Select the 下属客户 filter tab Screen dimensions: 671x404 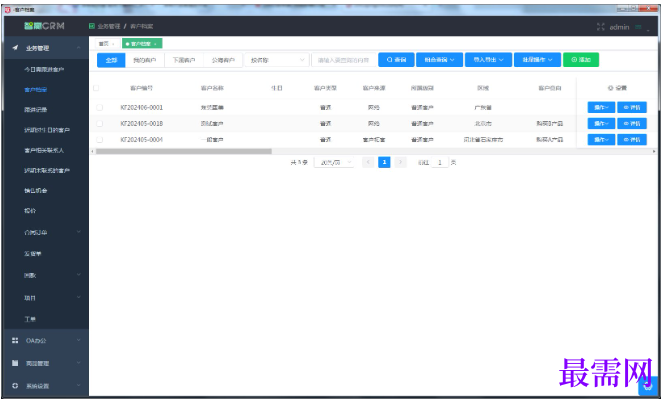[184, 60]
